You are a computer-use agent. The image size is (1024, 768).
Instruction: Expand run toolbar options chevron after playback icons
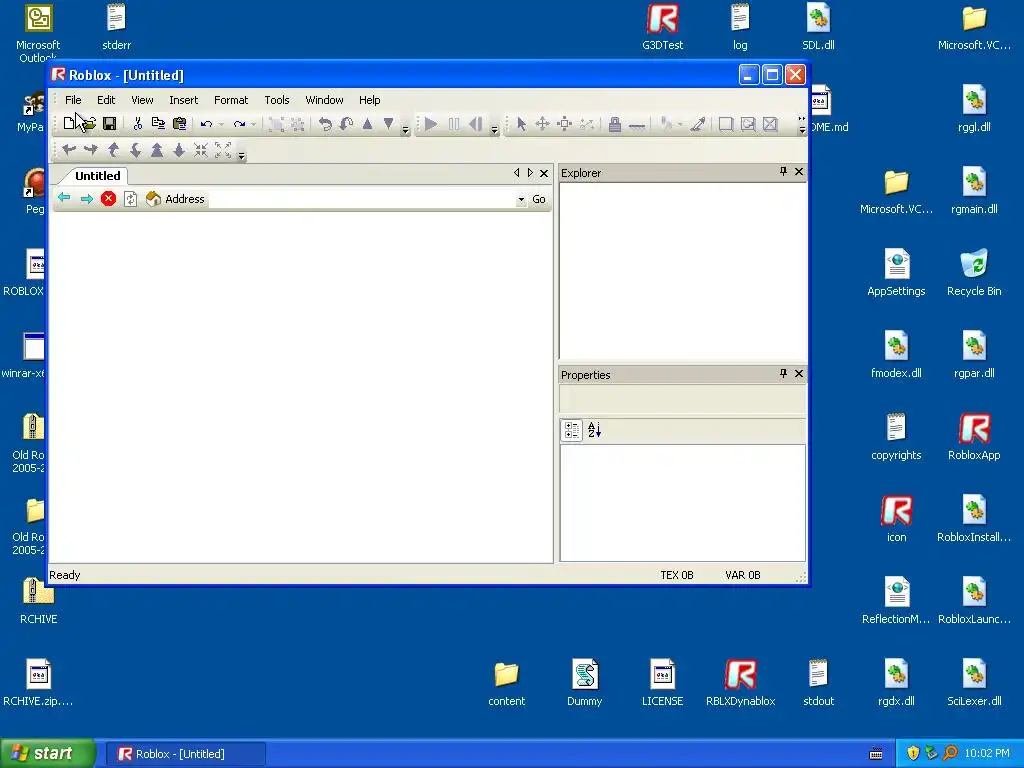(494, 129)
